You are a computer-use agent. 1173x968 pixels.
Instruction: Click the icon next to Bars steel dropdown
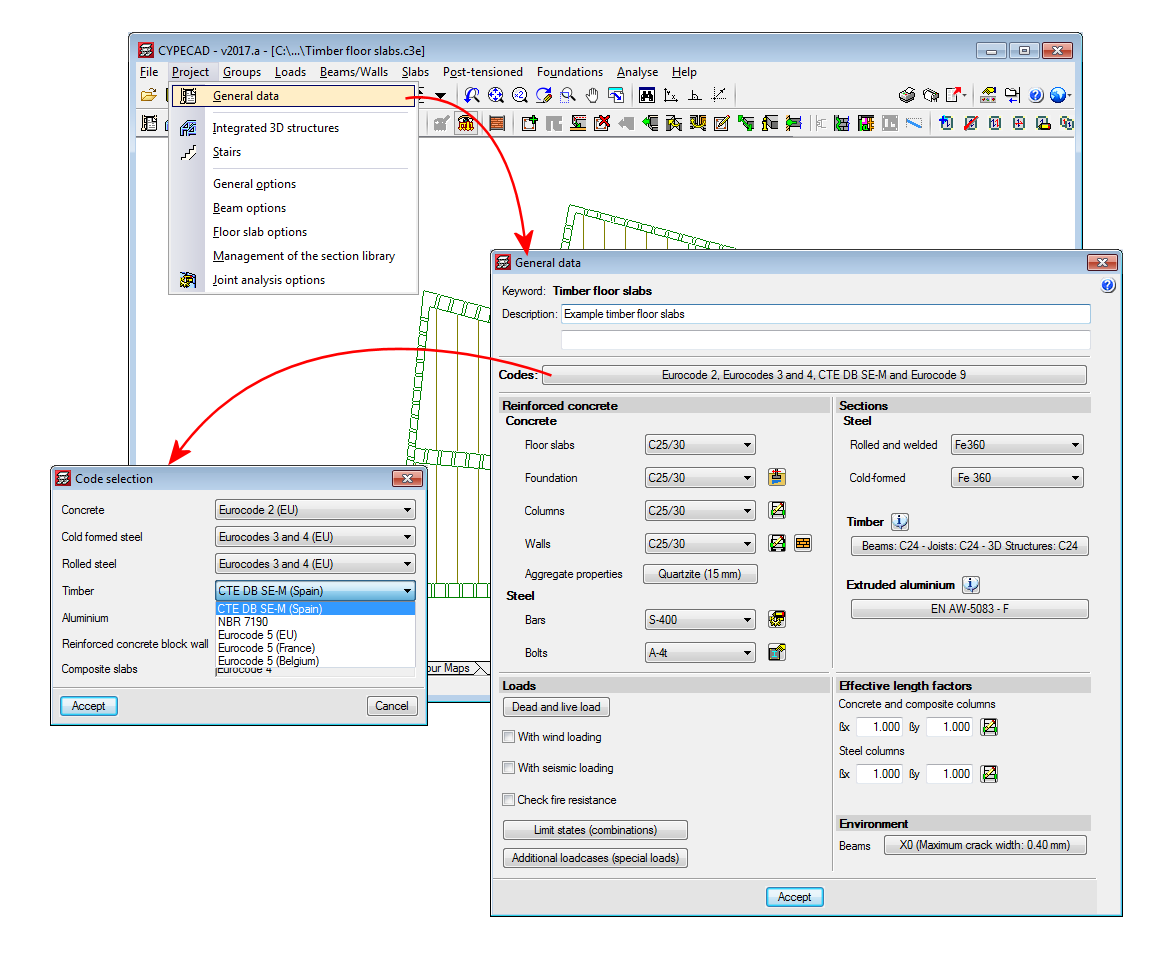point(777,620)
